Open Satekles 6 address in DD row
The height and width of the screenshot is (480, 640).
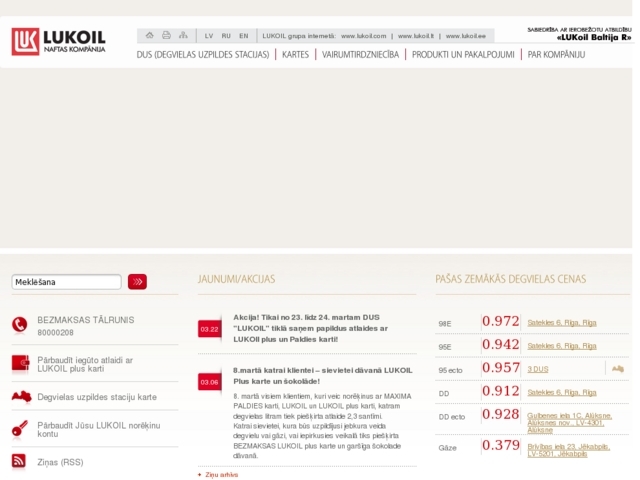(x=562, y=393)
